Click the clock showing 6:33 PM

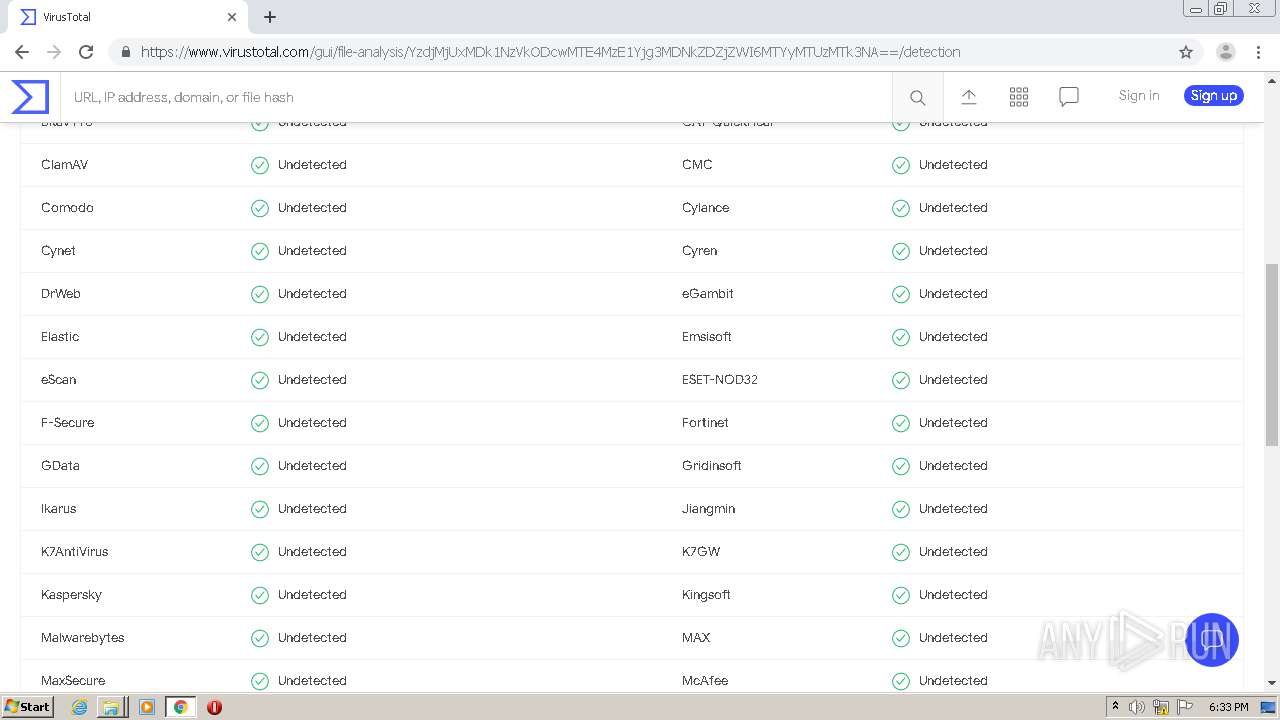[x=1228, y=707]
